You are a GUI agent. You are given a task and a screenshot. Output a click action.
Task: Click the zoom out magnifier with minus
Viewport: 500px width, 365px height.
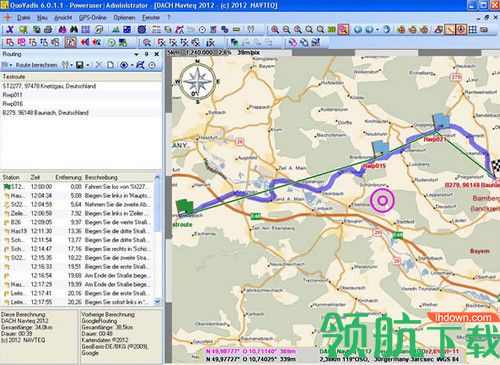286,30
